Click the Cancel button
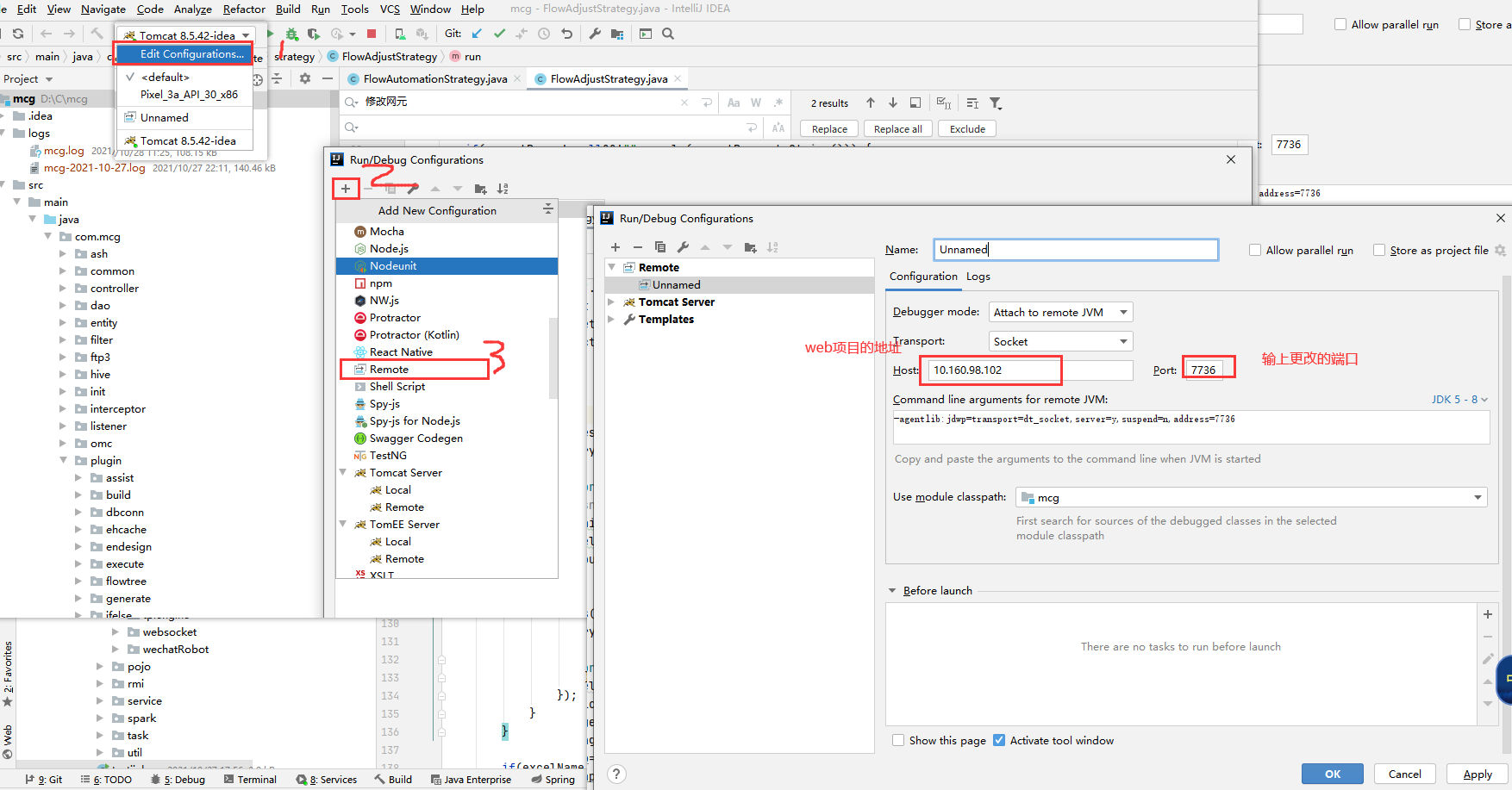The height and width of the screenshot is (790, 1512). point(1404,774)
